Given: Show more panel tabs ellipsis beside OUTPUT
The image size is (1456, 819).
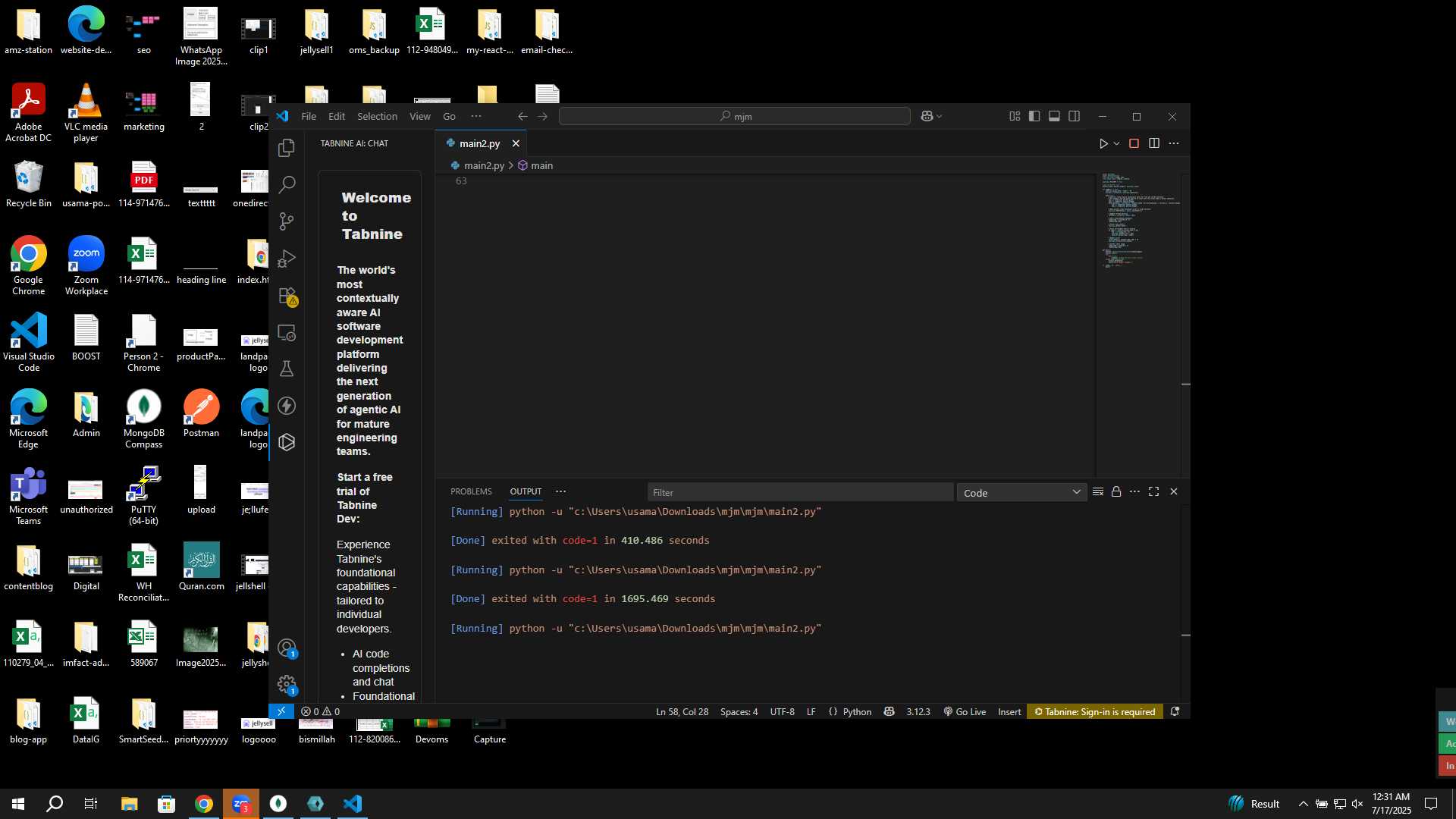Looking at the screenshot, I should click(560, 491).
